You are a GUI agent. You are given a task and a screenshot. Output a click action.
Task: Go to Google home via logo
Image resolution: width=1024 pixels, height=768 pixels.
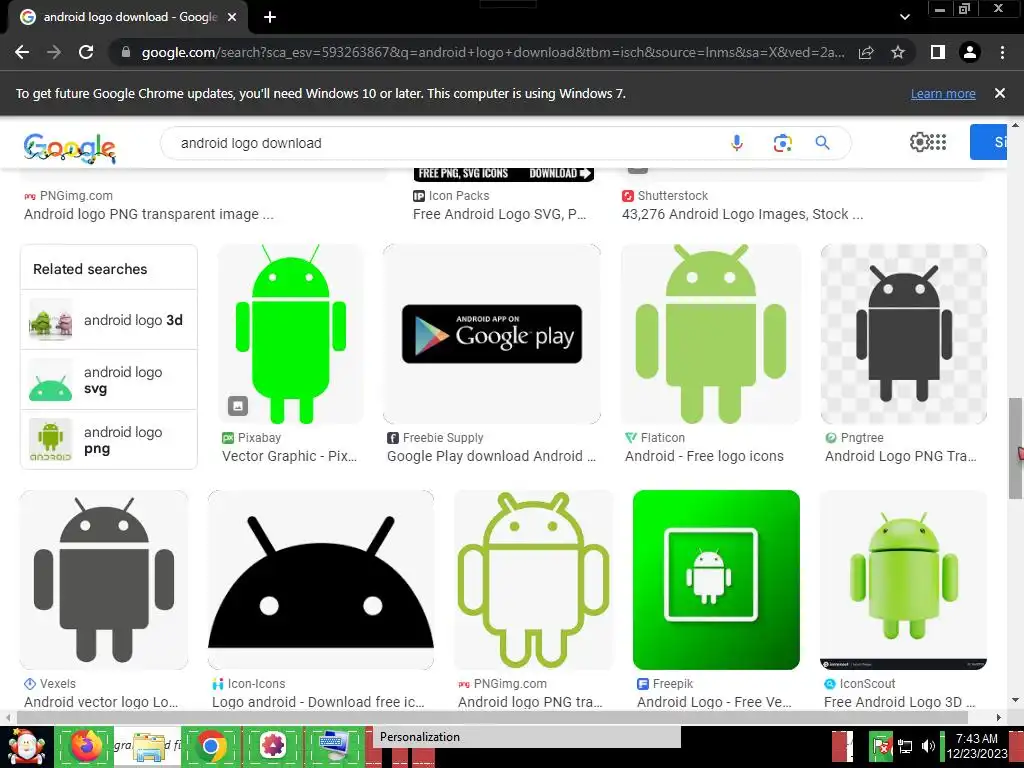pyautogui.click(x=70, y=147)
